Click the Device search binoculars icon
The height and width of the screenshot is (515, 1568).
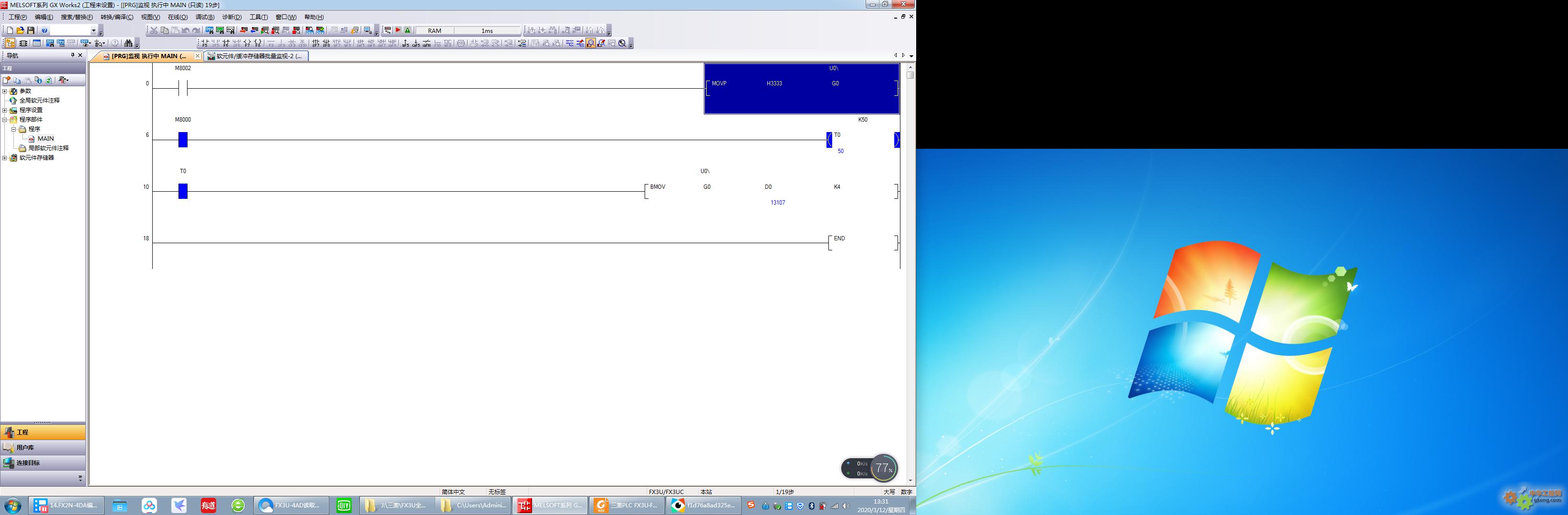point(209,31)
